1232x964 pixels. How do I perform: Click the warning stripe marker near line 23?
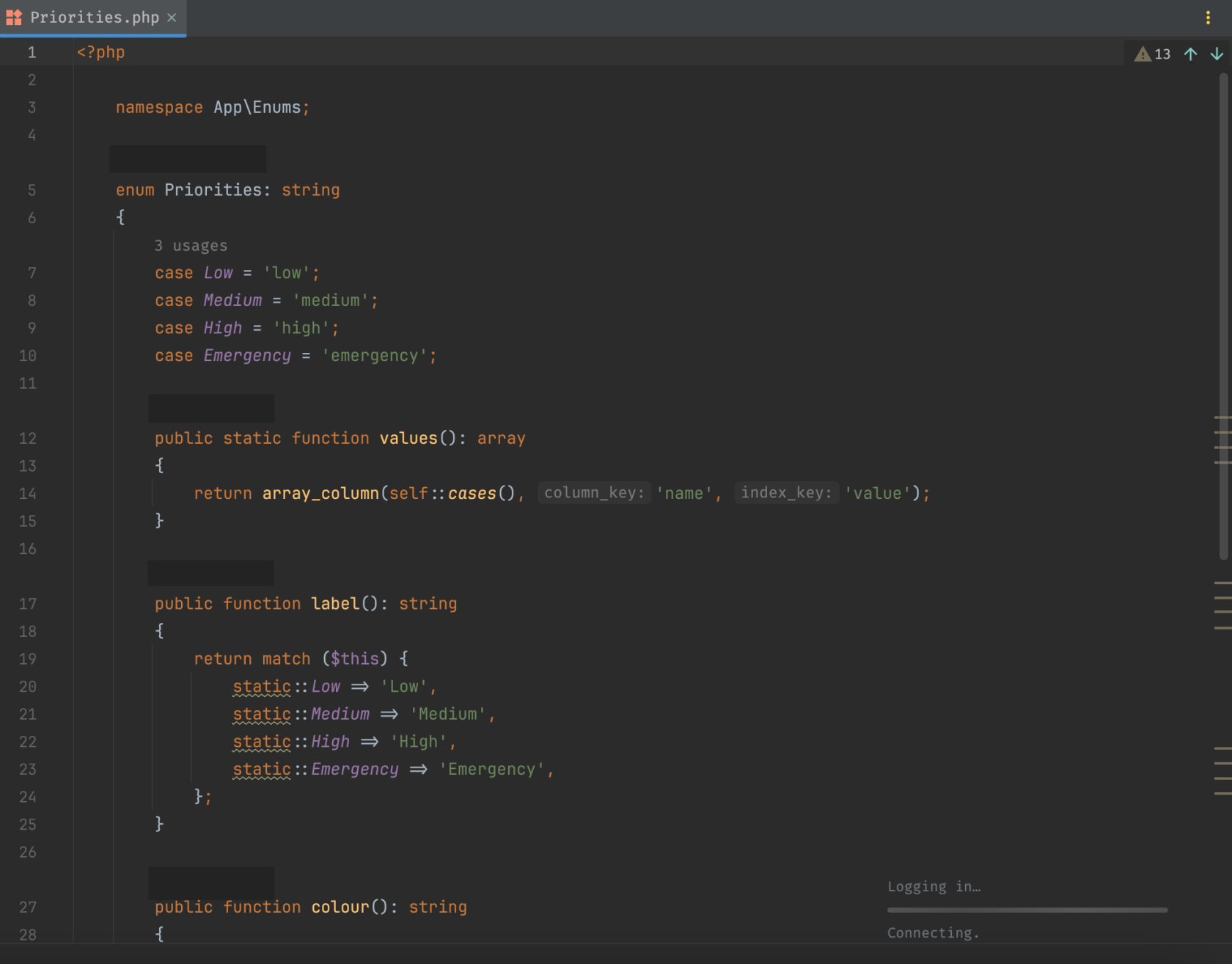pyautogui.click(x=1222, y=764)
